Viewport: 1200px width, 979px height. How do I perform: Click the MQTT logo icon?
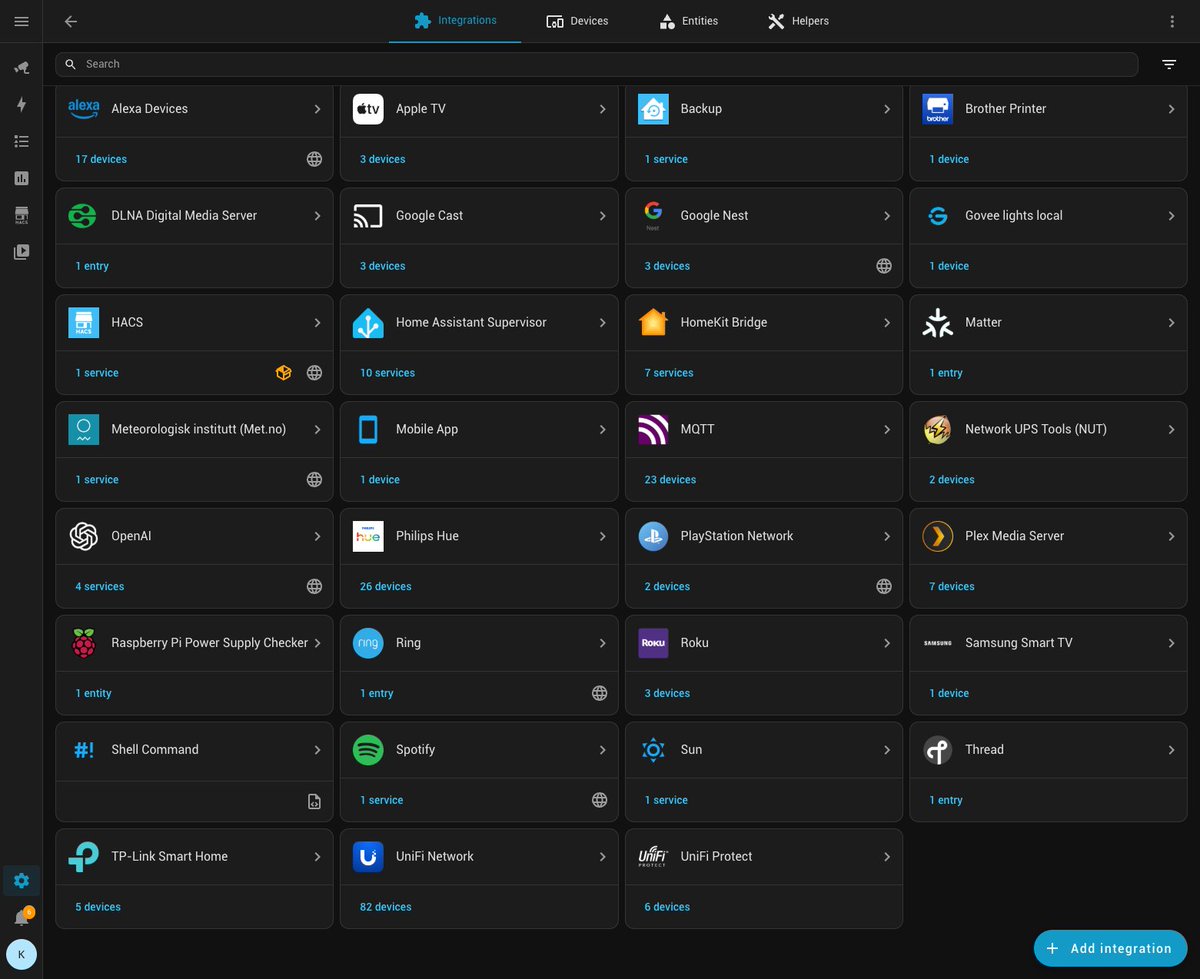coord(653,429)
